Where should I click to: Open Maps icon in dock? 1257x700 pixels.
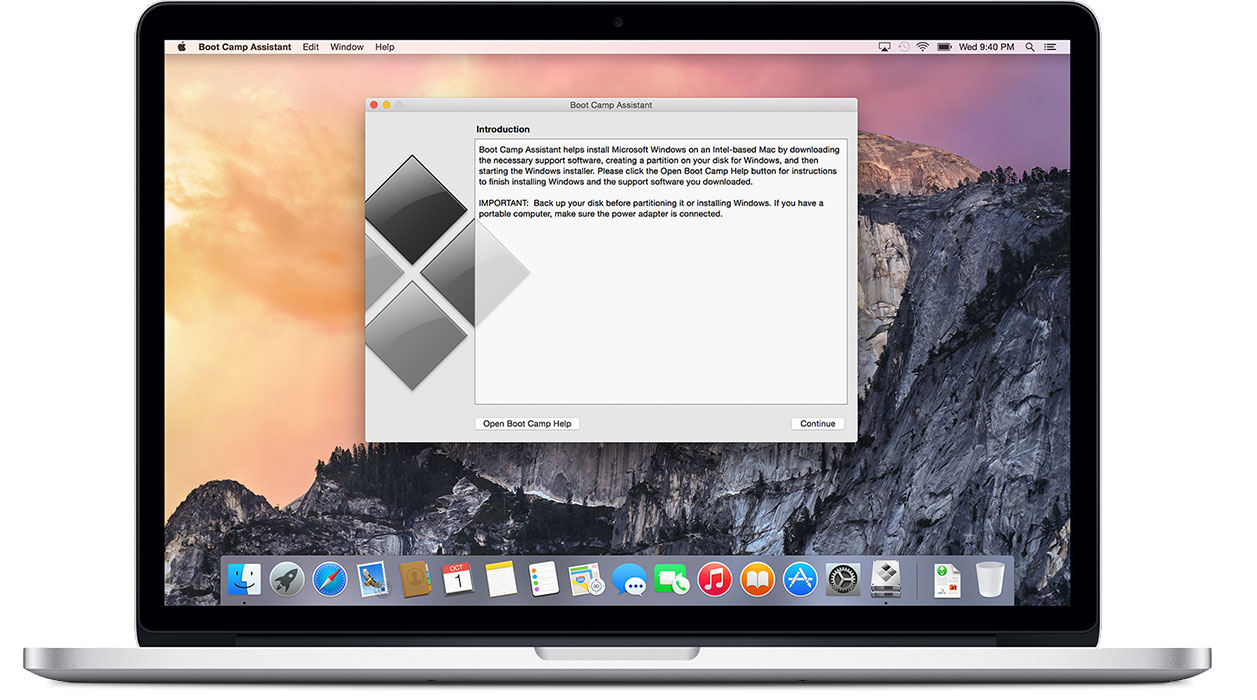pos(586,579)
